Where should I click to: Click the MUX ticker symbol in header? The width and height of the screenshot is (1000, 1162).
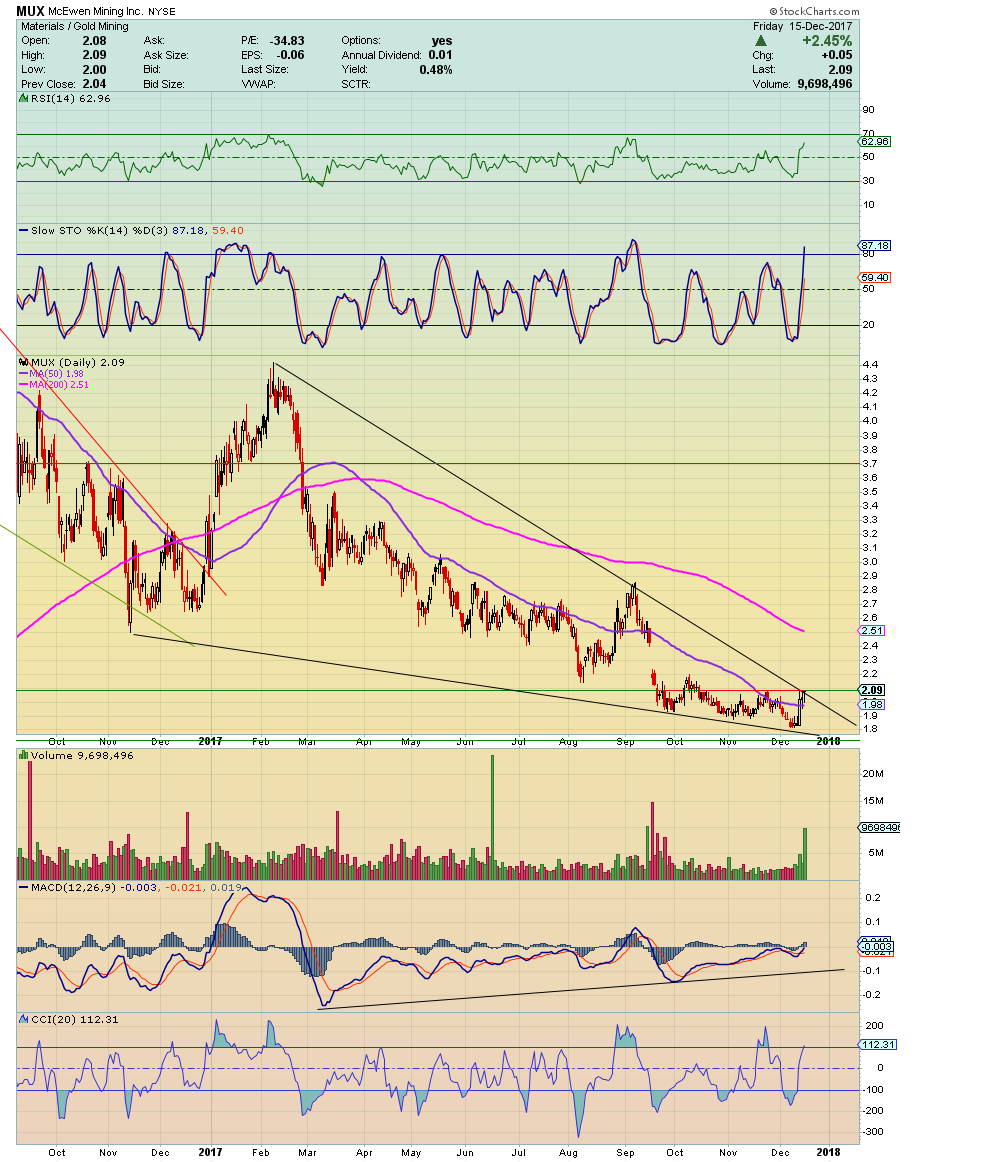click(x=30, y=11)
